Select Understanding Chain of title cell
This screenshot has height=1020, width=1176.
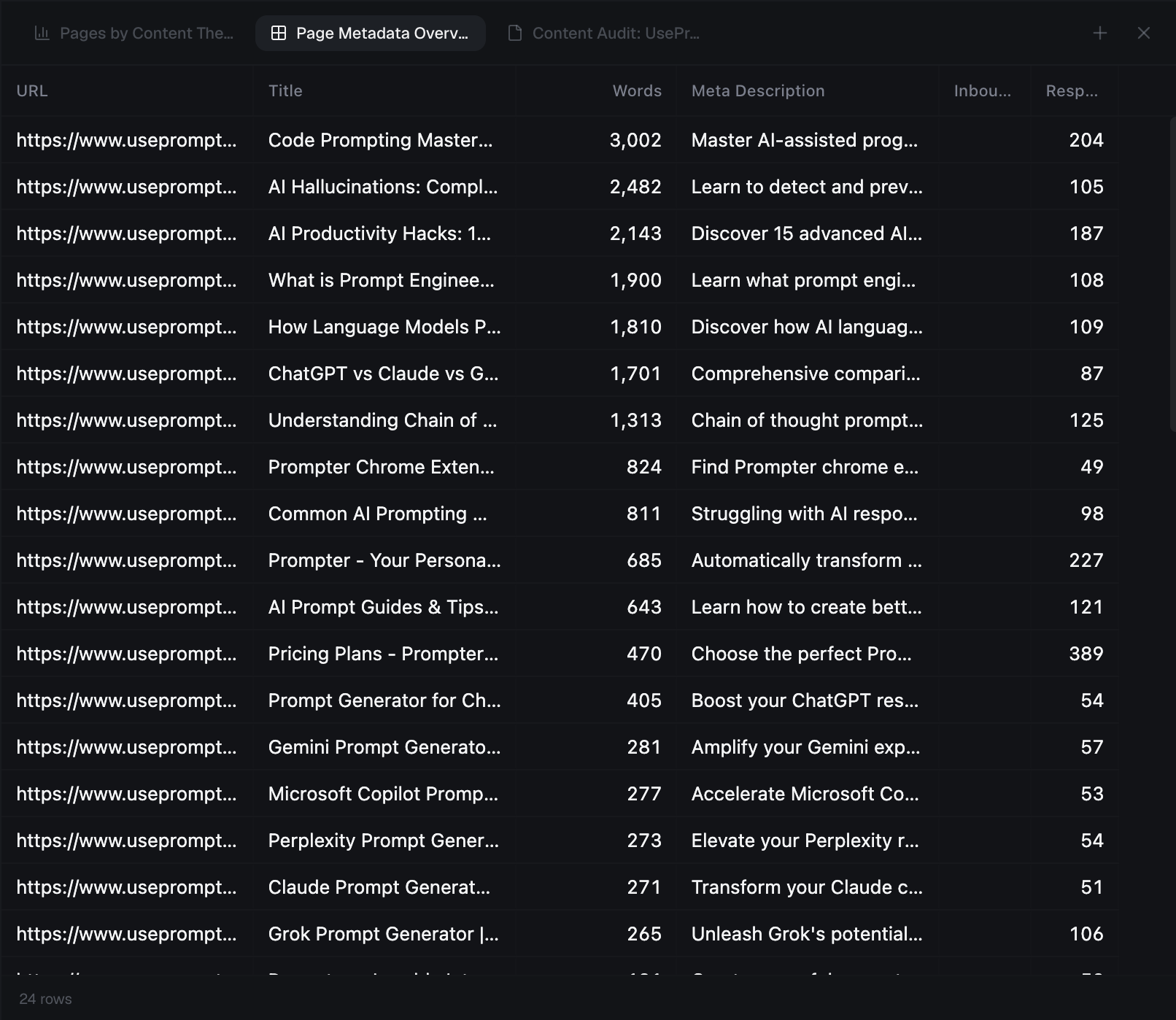click(x=383, y=420)
